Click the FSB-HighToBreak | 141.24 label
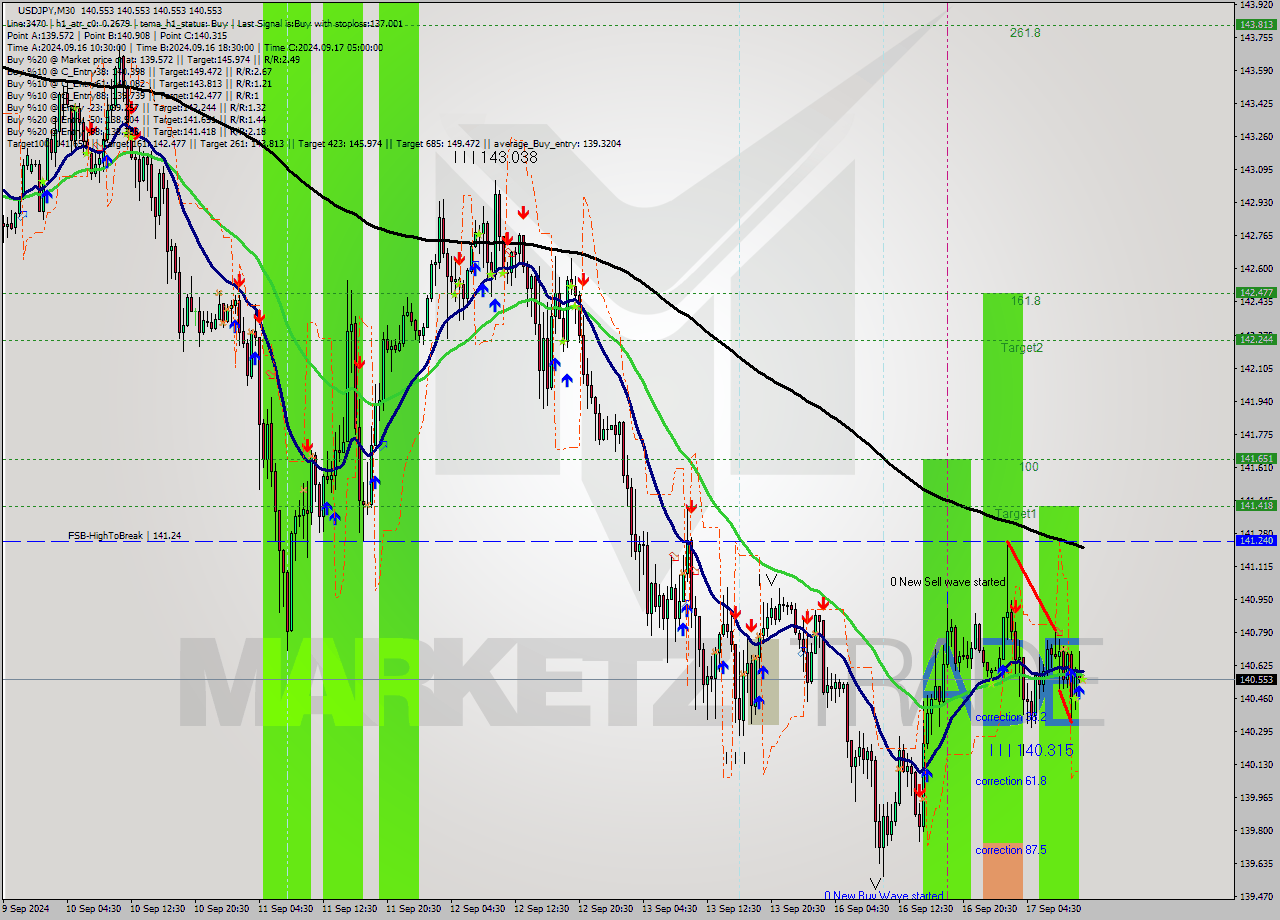1280x920 pixels. point(125,536)
